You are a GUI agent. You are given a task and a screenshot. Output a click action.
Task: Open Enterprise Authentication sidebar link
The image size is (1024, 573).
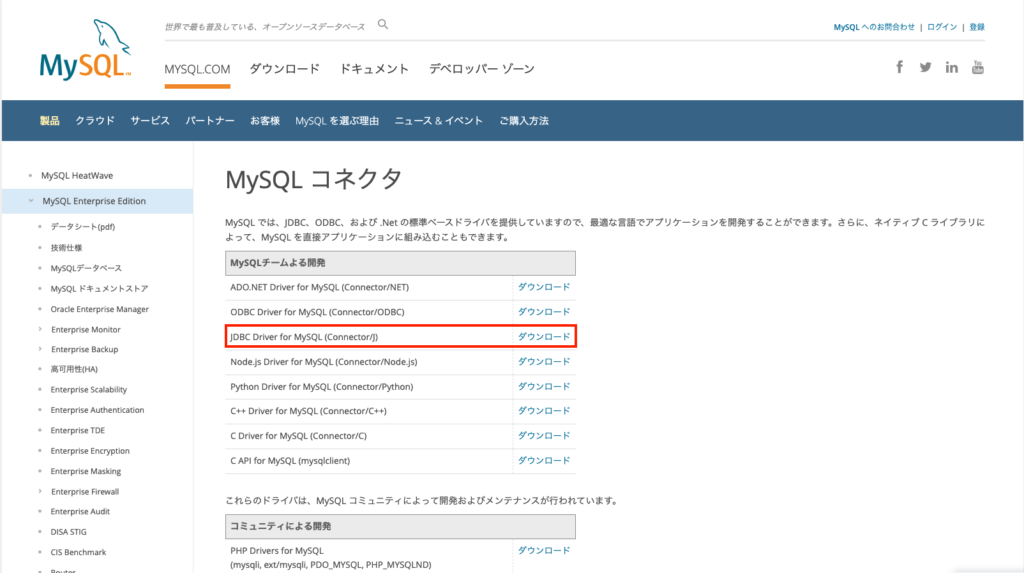pos(97,410)
